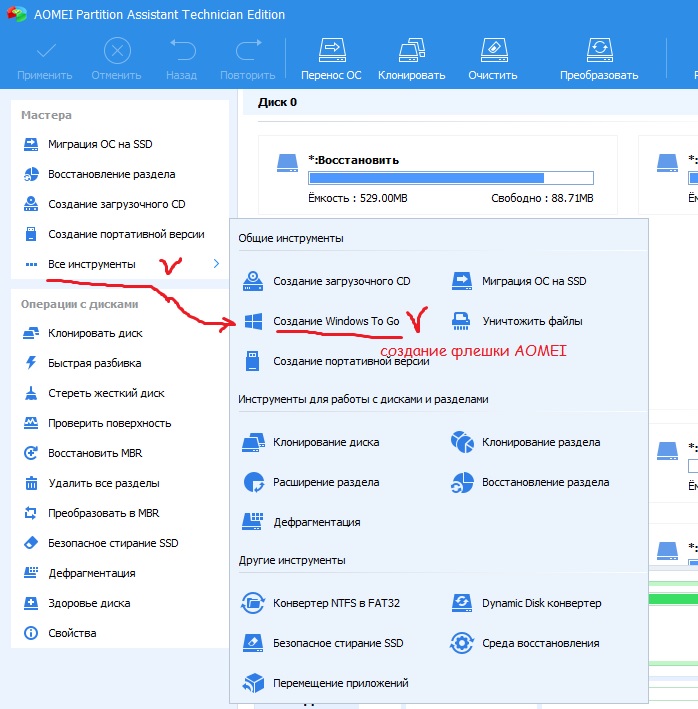
Task: Click the Повторить redo arrow icon
Action: 248,50
